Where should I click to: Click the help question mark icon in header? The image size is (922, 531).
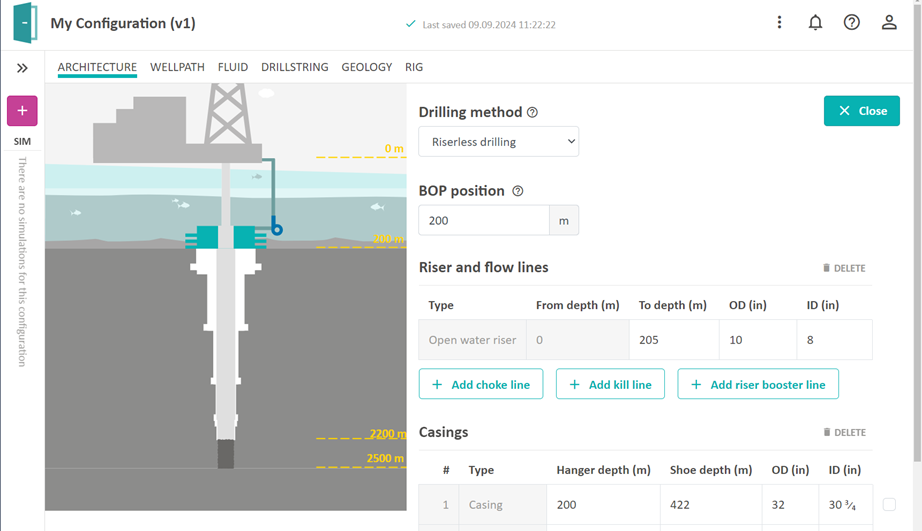tap(851, 23)
